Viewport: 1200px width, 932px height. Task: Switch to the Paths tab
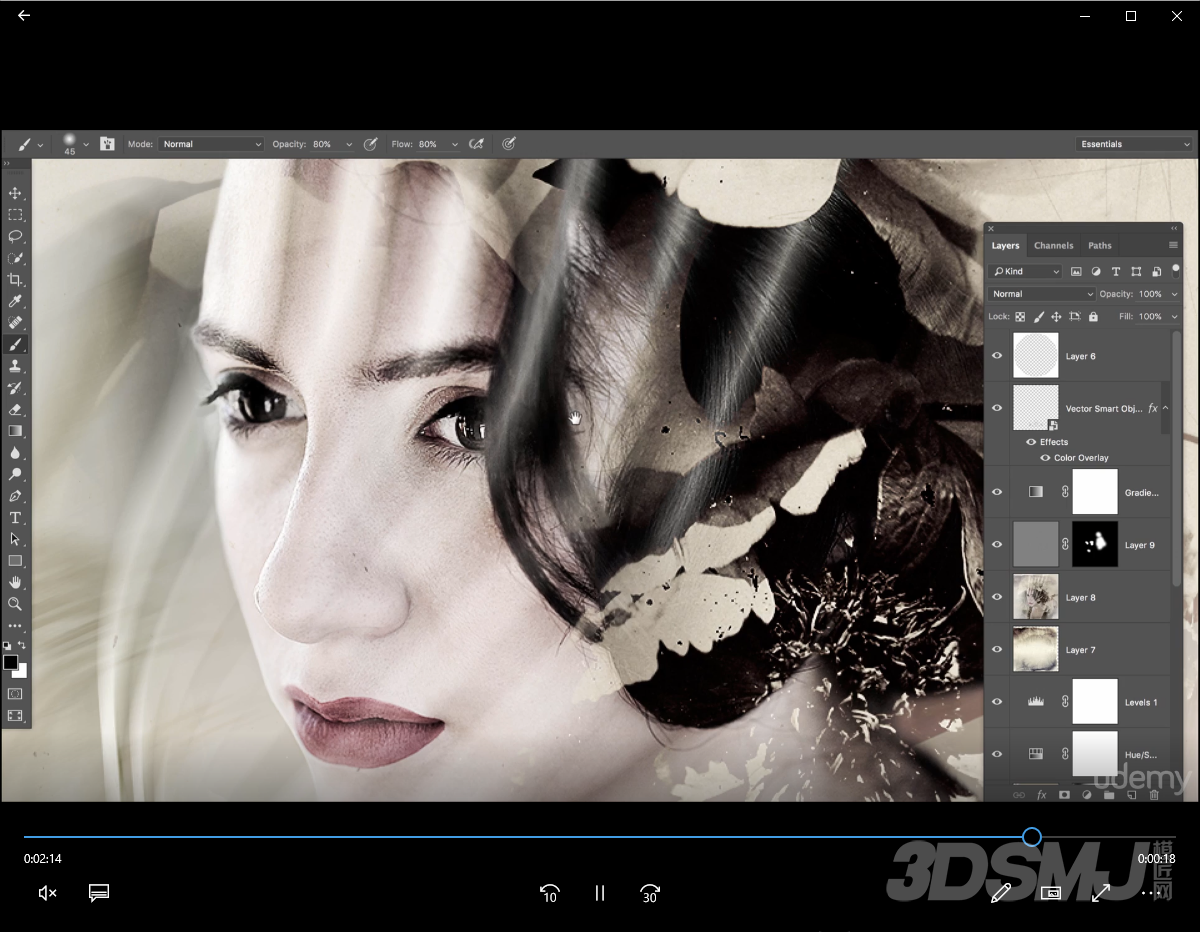1099,245
